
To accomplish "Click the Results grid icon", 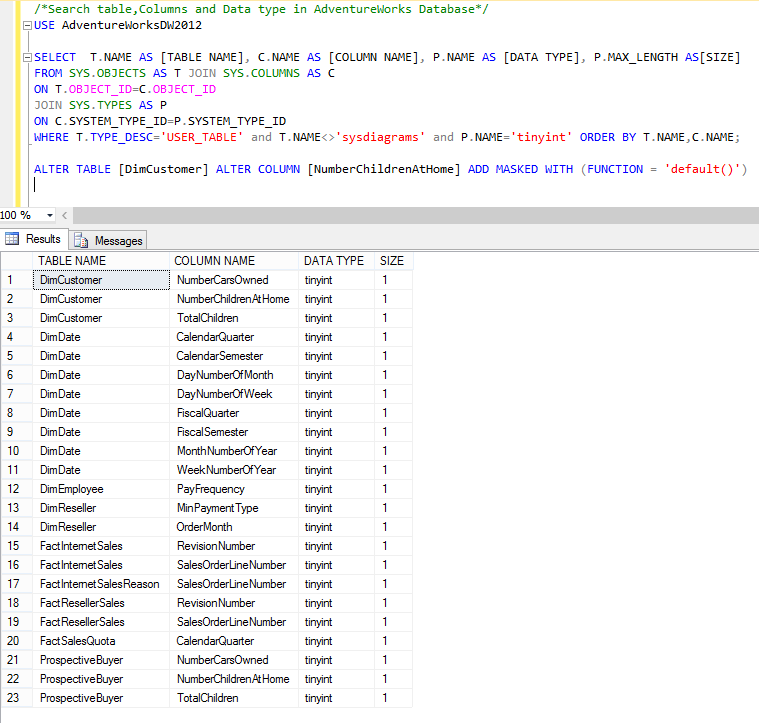I will [12, 239].
